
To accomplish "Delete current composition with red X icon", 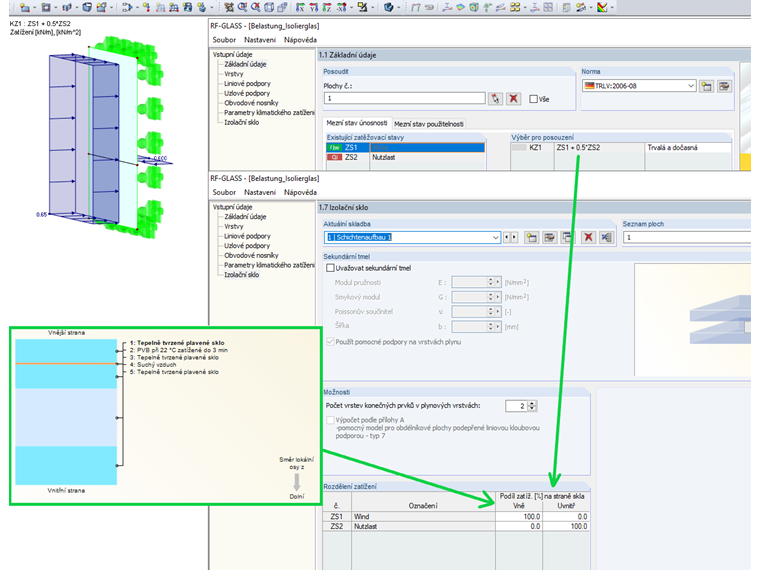I will coord(588,238).
